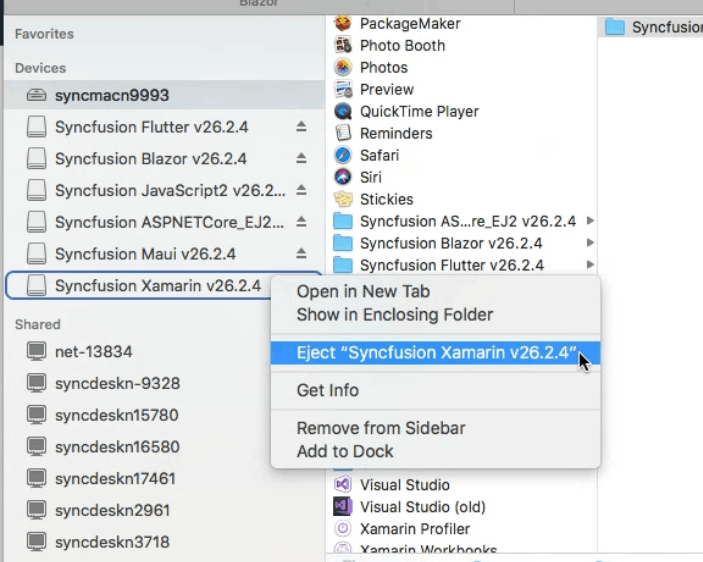Click the Visual Studio app icon
Screen dimensions: 703x562
point(343,484)
